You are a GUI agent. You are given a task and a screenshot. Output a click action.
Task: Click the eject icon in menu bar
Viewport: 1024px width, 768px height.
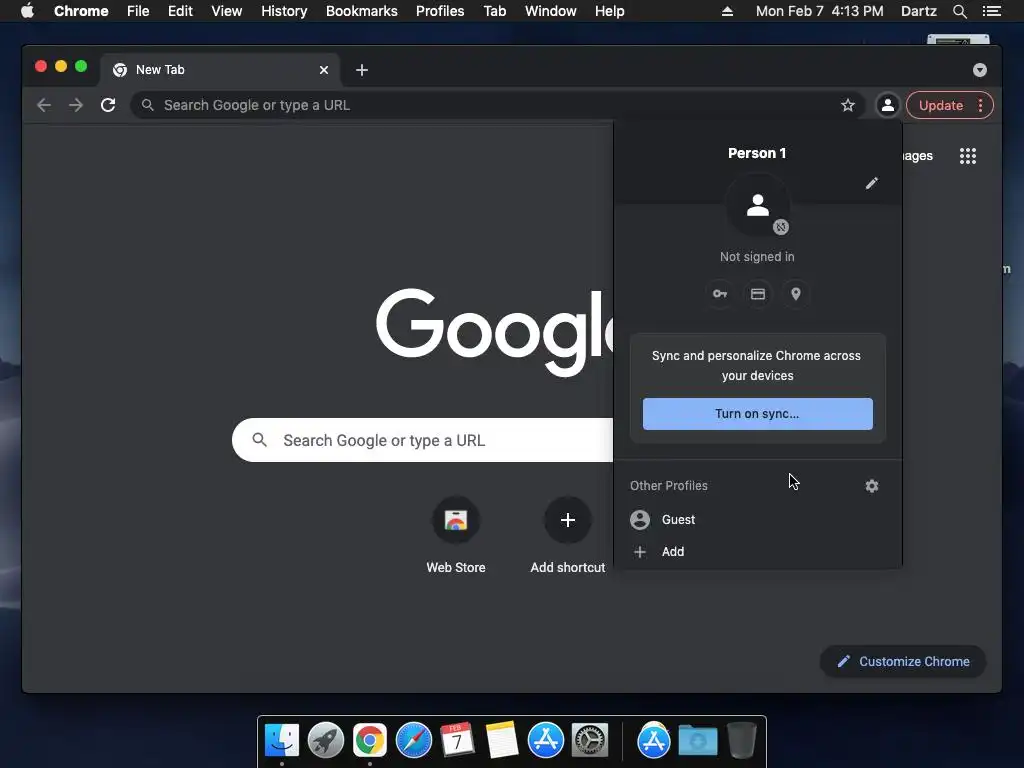tap(727, 11)
